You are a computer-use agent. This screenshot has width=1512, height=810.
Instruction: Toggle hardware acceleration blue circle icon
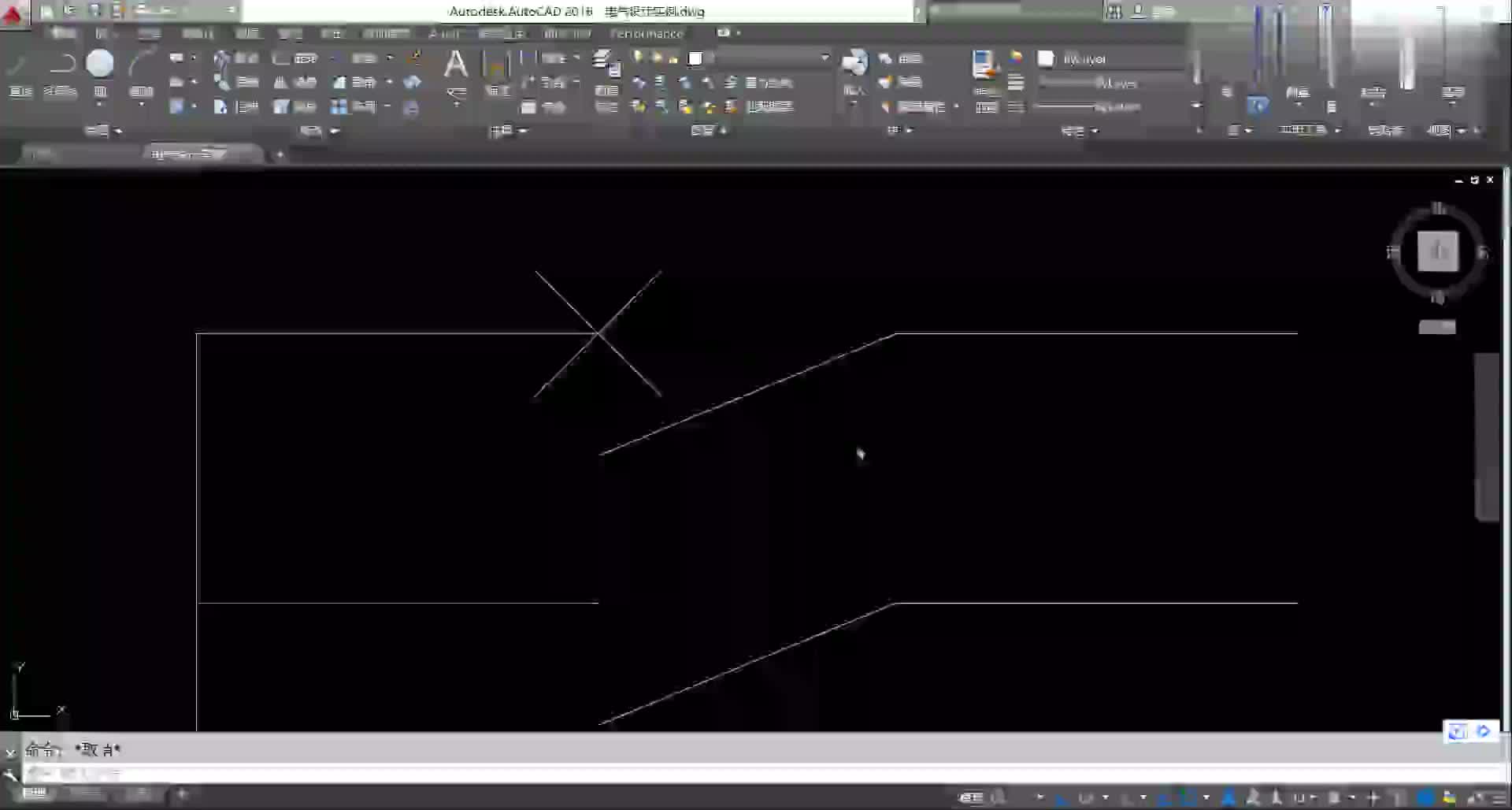point(1425,798)
